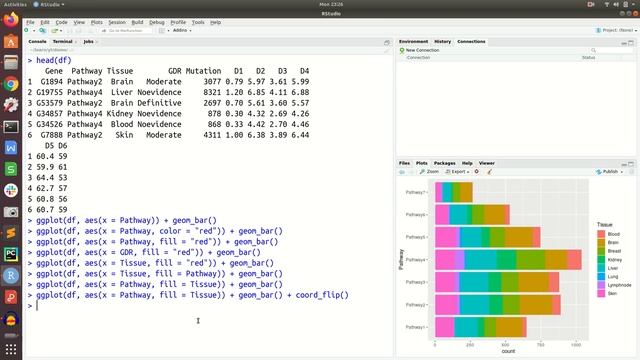Open the recent files dropdown arrow
Screen dimensions: 640x360
tap(61, 31)
